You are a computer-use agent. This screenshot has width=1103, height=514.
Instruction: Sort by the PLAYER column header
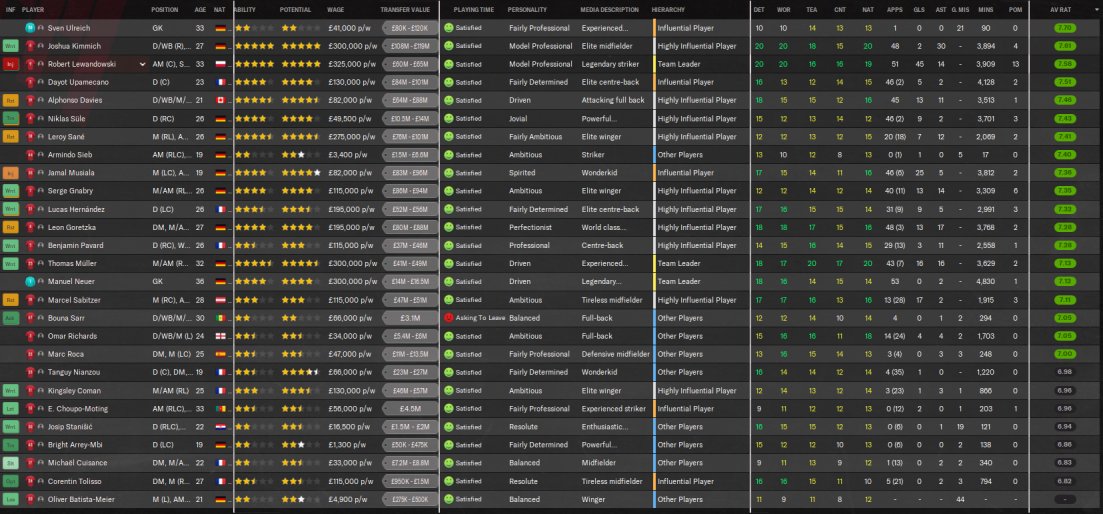pyautogui.click(x=33, y=10)
